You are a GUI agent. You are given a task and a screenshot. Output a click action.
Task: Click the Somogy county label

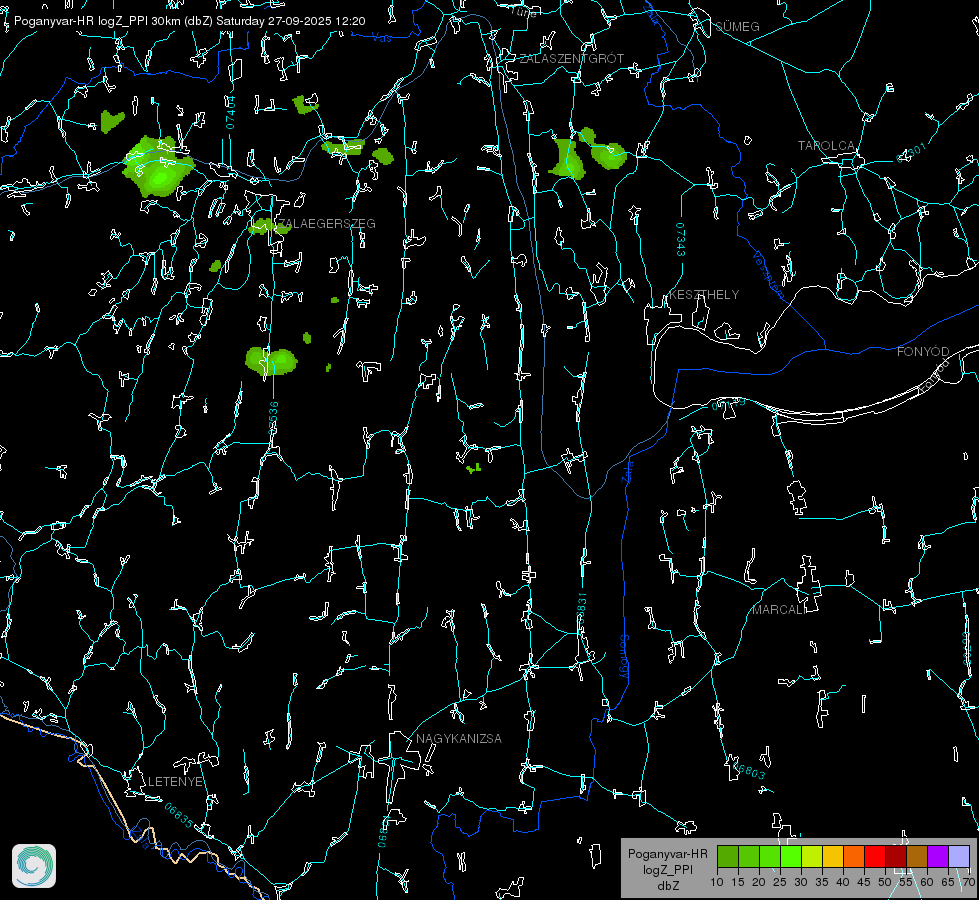(x=624, y=657)
